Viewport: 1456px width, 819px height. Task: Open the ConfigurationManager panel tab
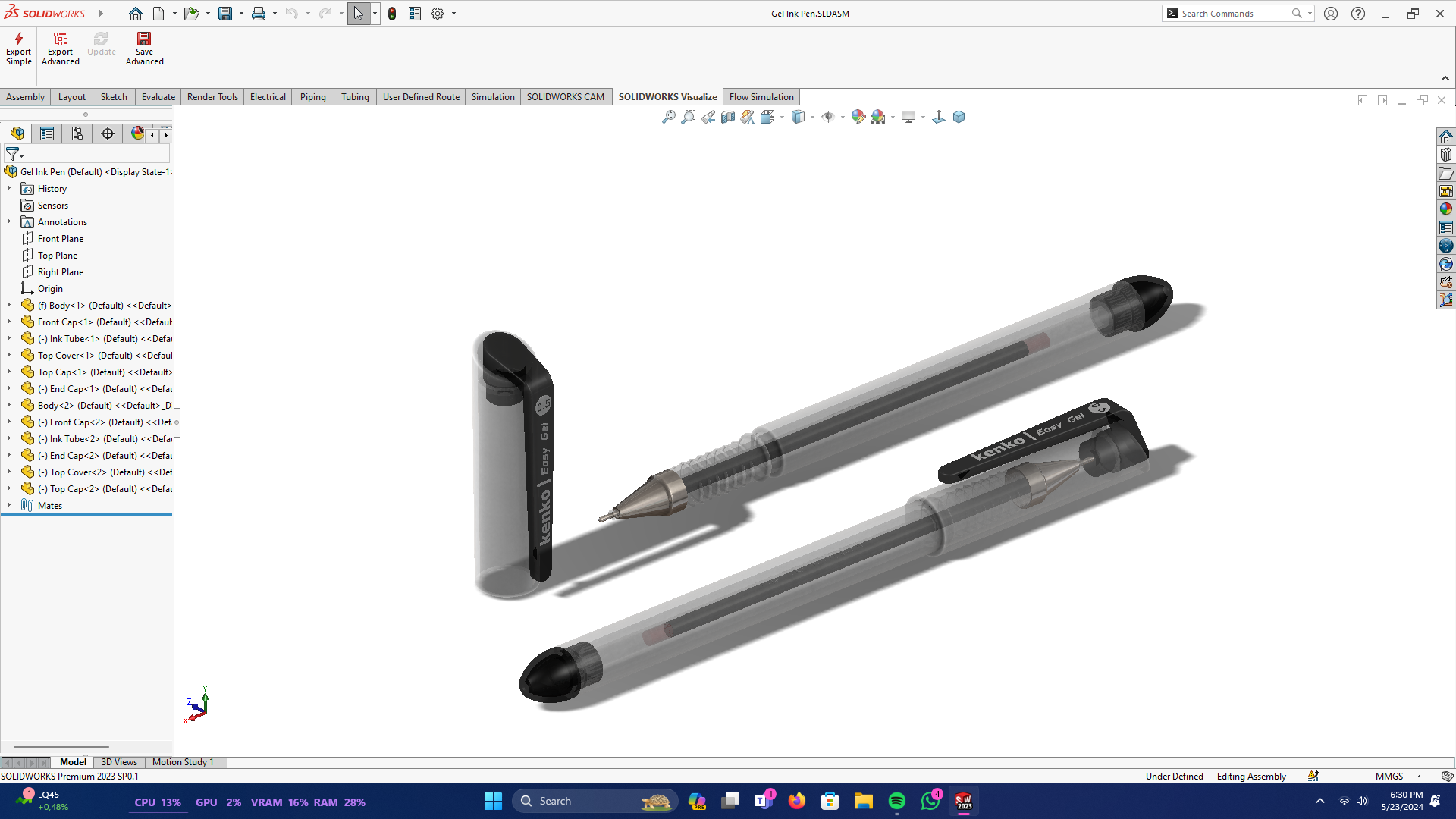point(77,134)
